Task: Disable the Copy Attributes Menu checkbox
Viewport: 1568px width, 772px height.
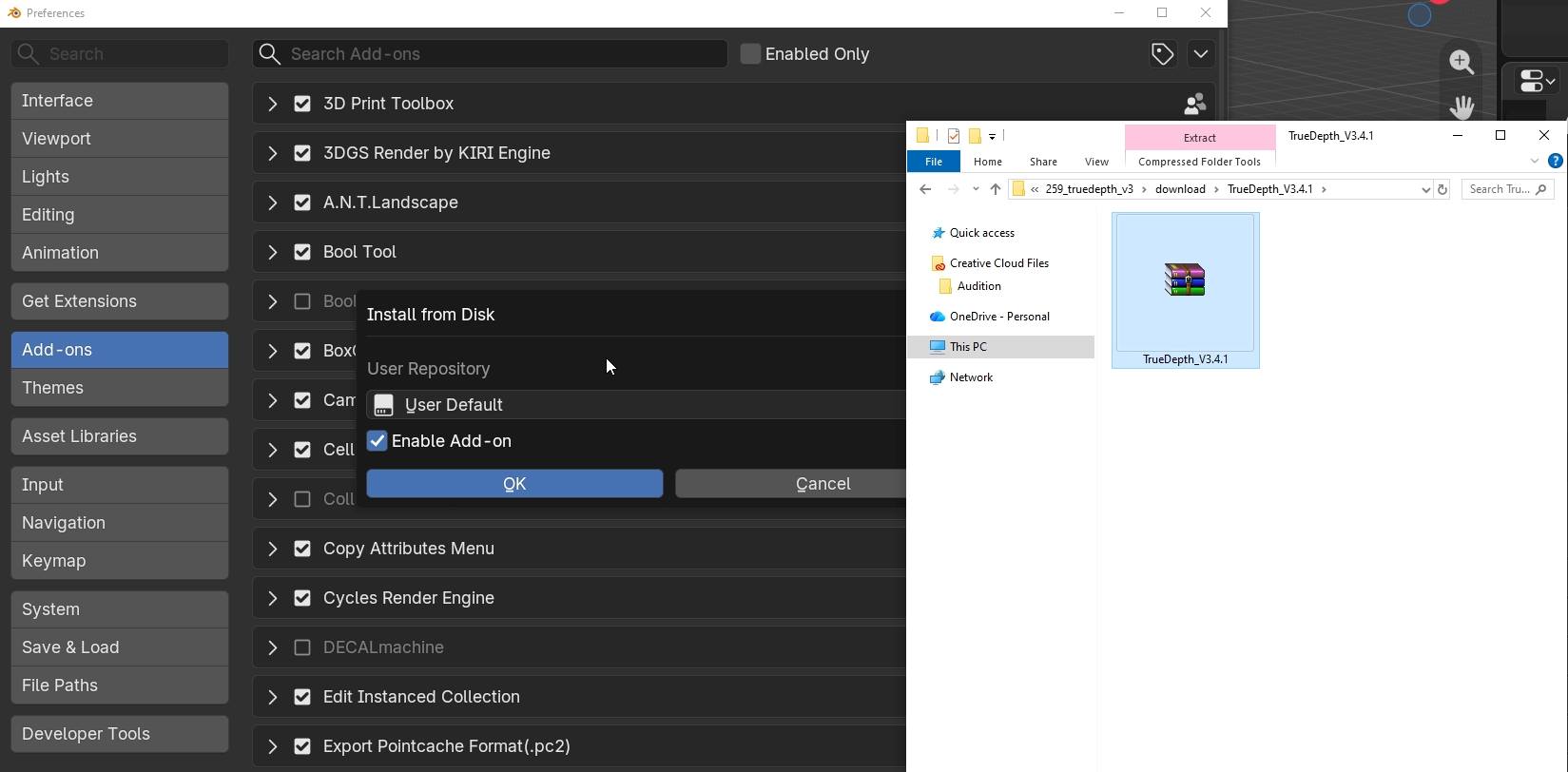Action: click(x=302, y=549)
